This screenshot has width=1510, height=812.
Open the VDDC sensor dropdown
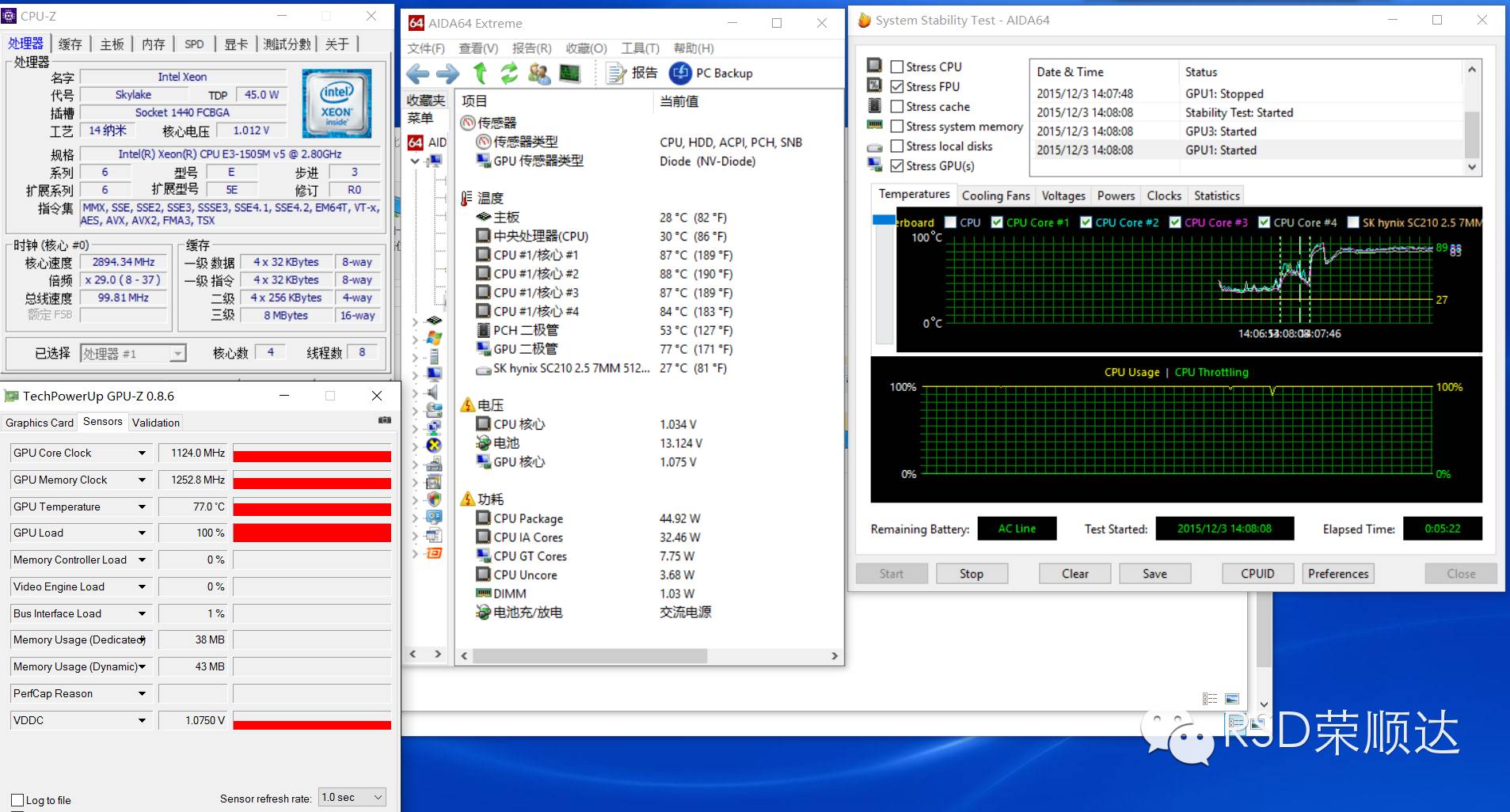click(142, 721)
